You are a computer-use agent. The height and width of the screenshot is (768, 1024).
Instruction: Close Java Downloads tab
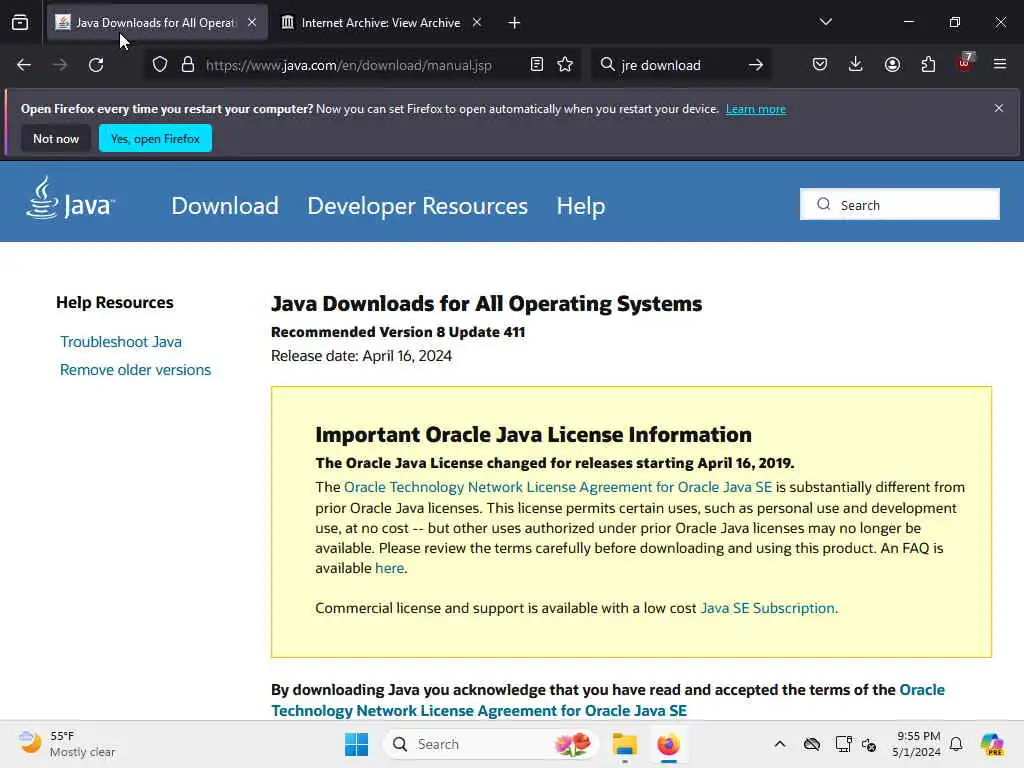(x=252, y=22)
